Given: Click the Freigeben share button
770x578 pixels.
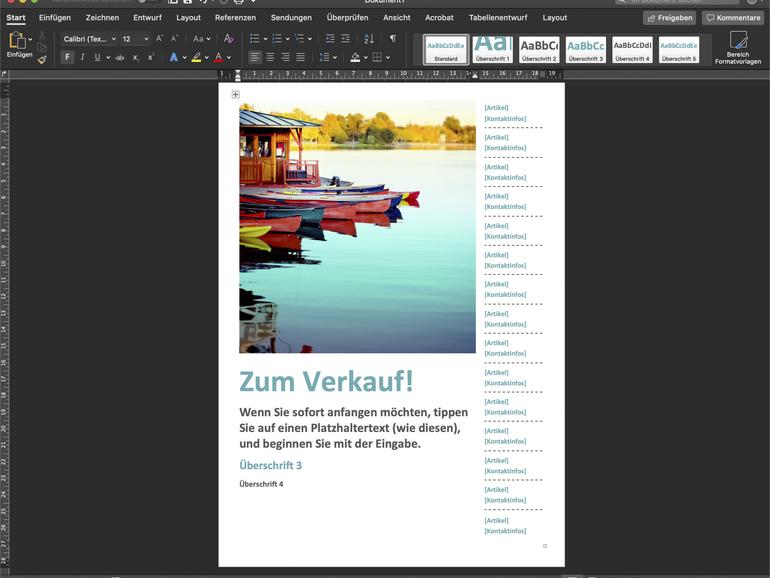Looking at the screenshot, I should click(x=669, y=18).
